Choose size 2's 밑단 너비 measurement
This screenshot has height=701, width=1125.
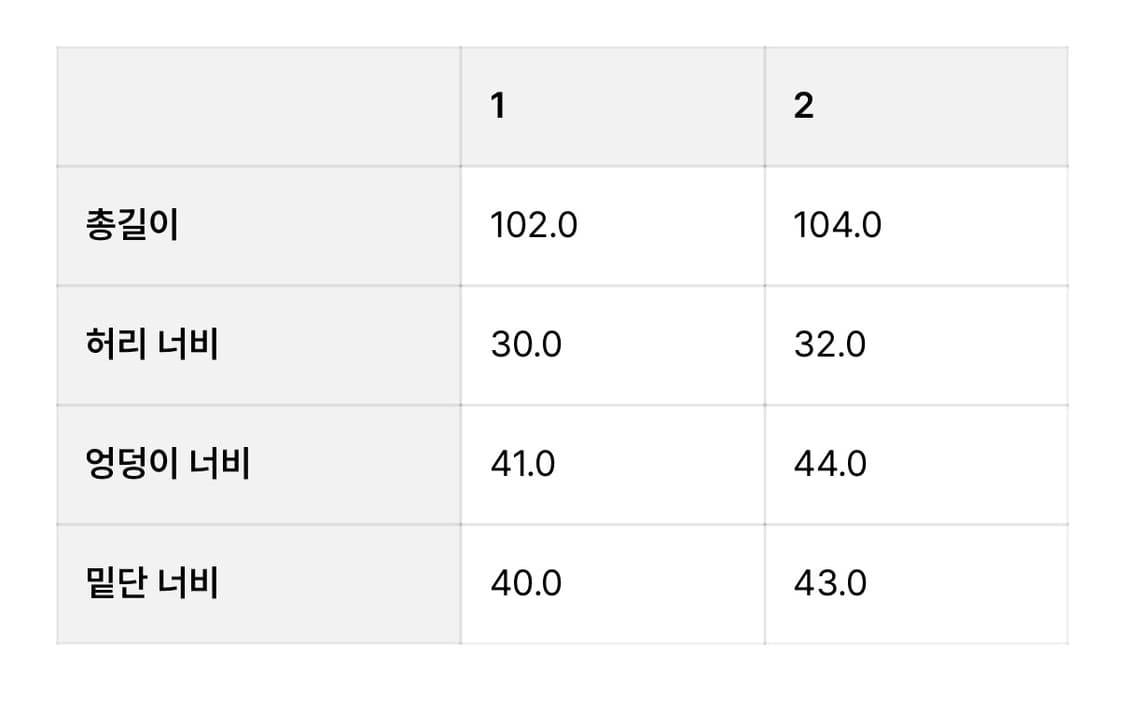[830, 583]
